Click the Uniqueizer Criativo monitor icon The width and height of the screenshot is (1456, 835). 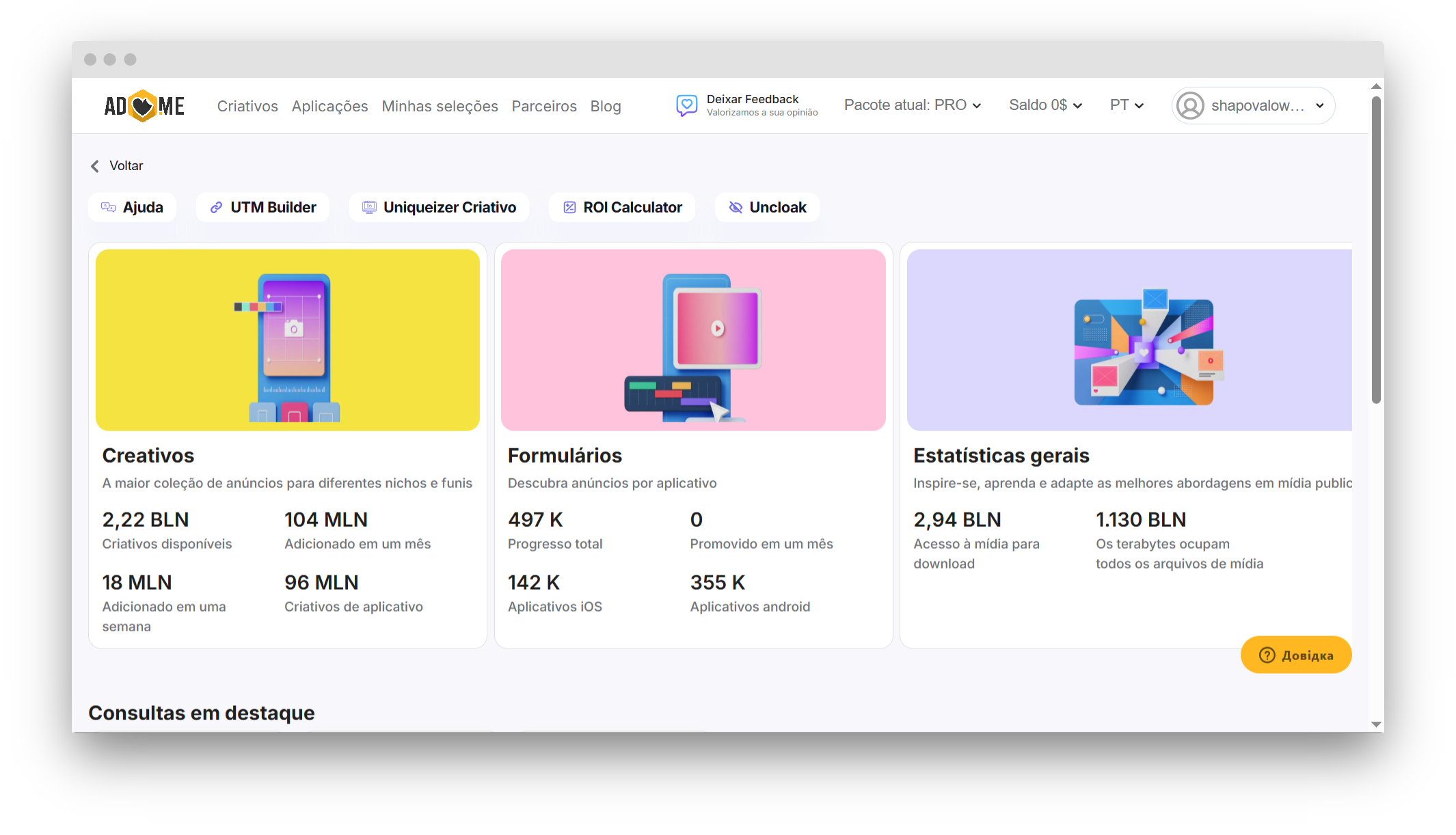point(369,207)
